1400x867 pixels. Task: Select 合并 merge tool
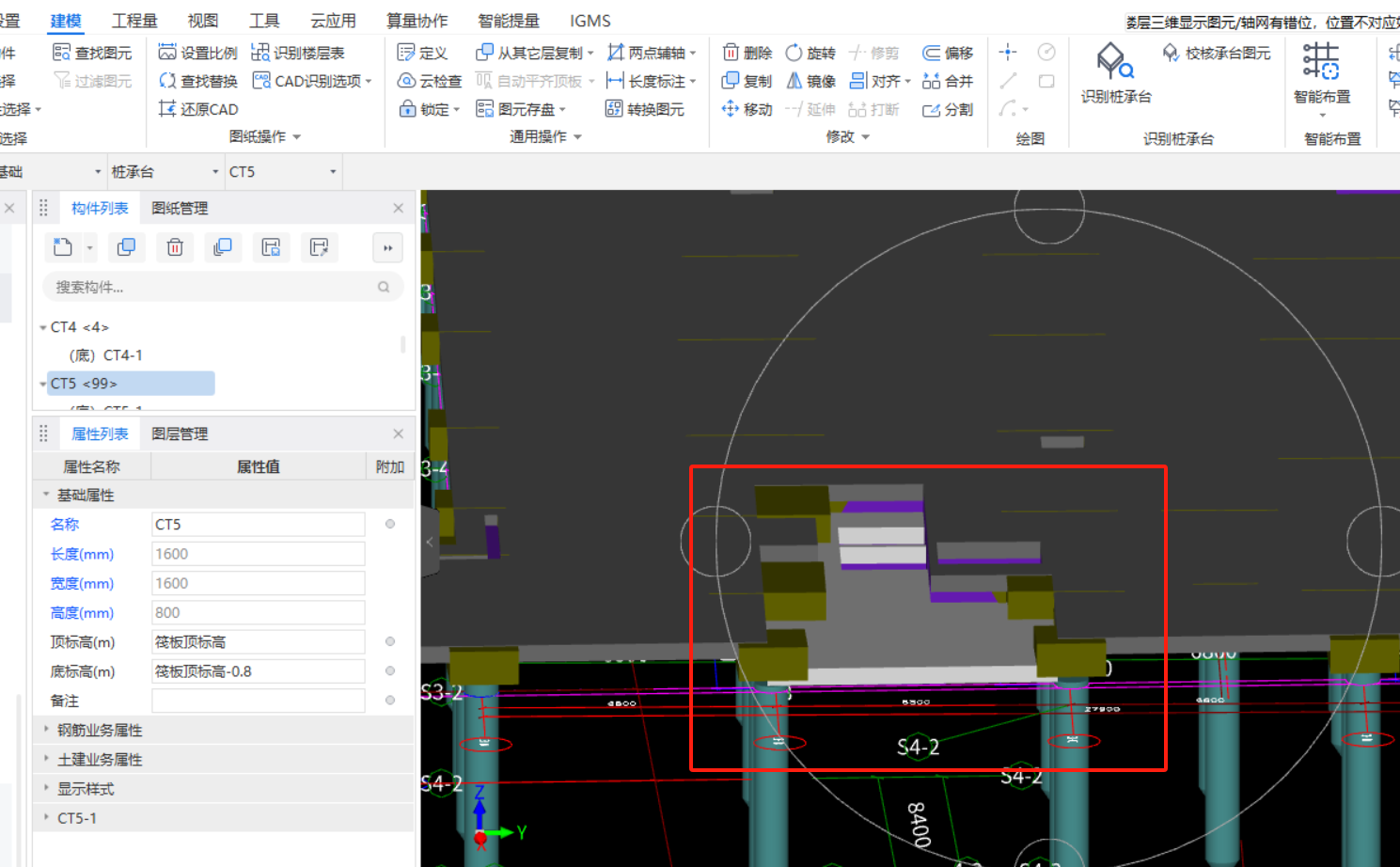pos(948,81)
